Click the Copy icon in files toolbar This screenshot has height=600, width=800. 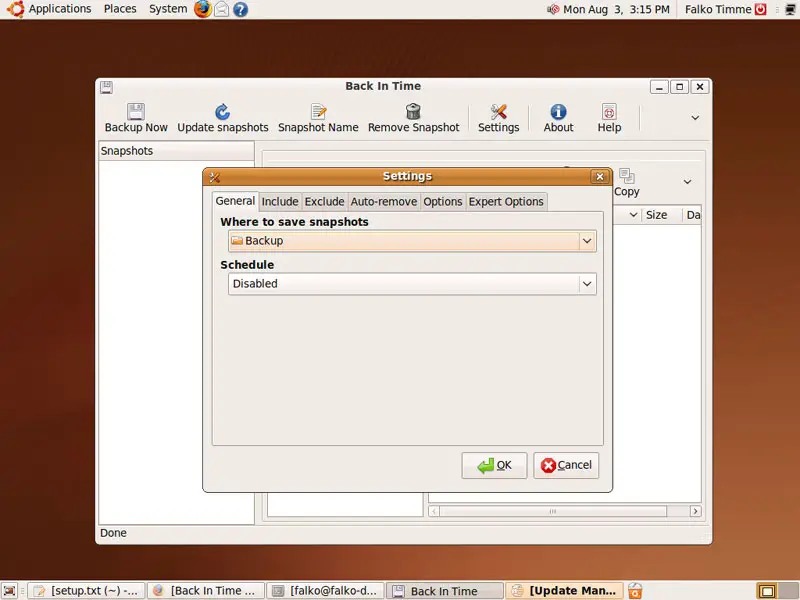pyautogui.click(x=627, y=177)
